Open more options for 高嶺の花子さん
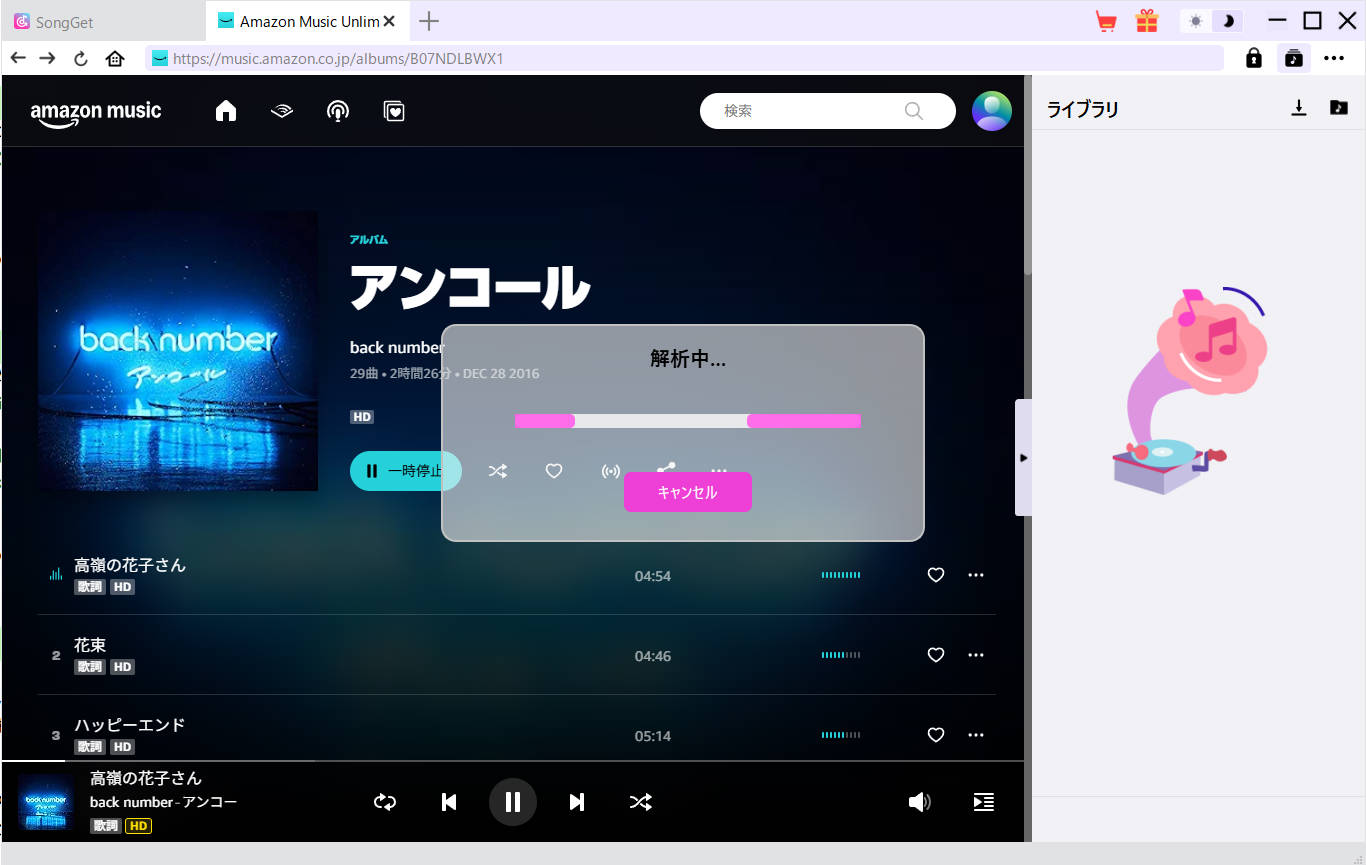Image resolution: width=1366 pixels, height=865 pixels. click(976, 575)
